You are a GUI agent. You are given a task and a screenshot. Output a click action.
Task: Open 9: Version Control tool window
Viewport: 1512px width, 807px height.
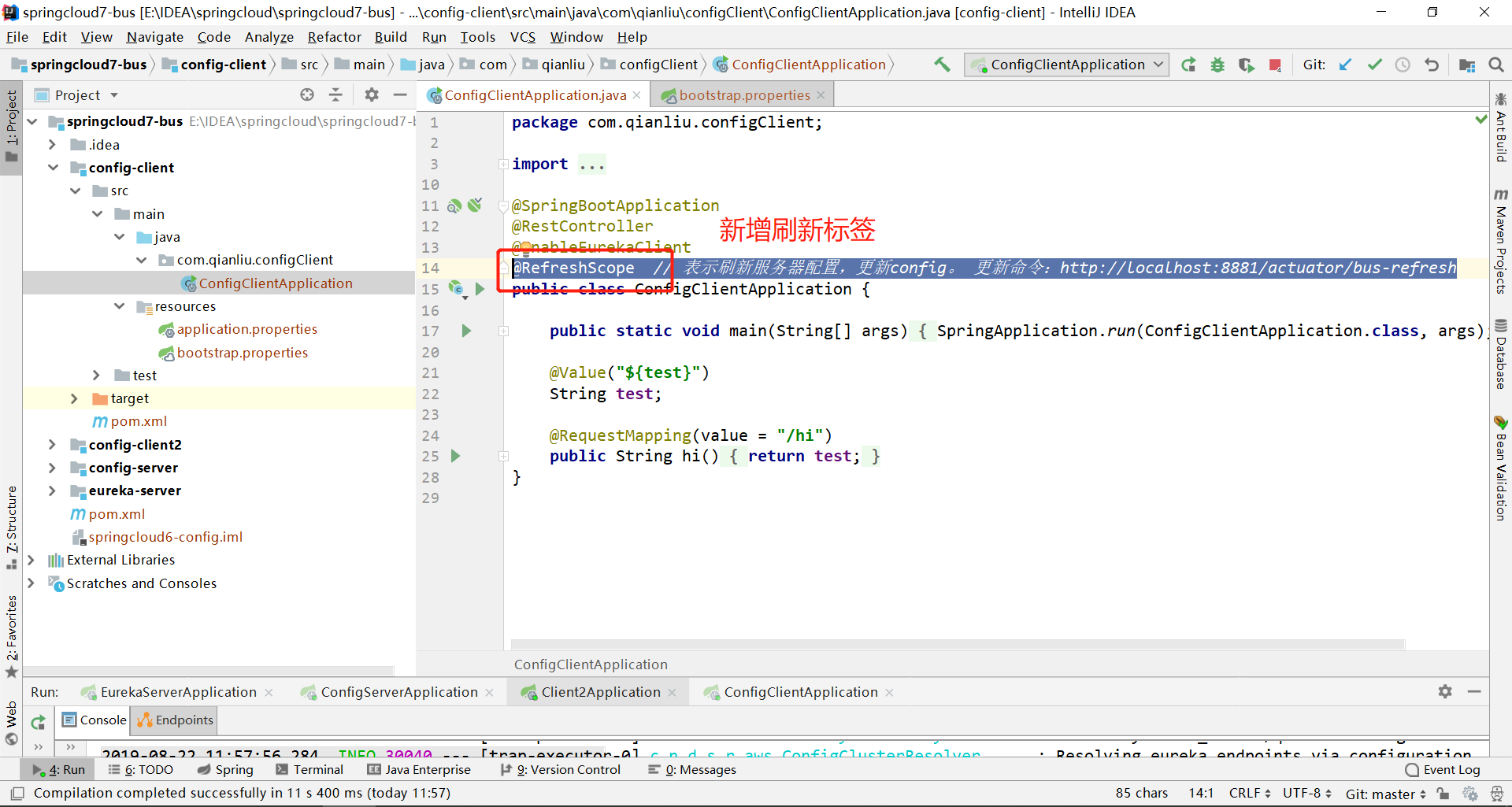[561, 770]
